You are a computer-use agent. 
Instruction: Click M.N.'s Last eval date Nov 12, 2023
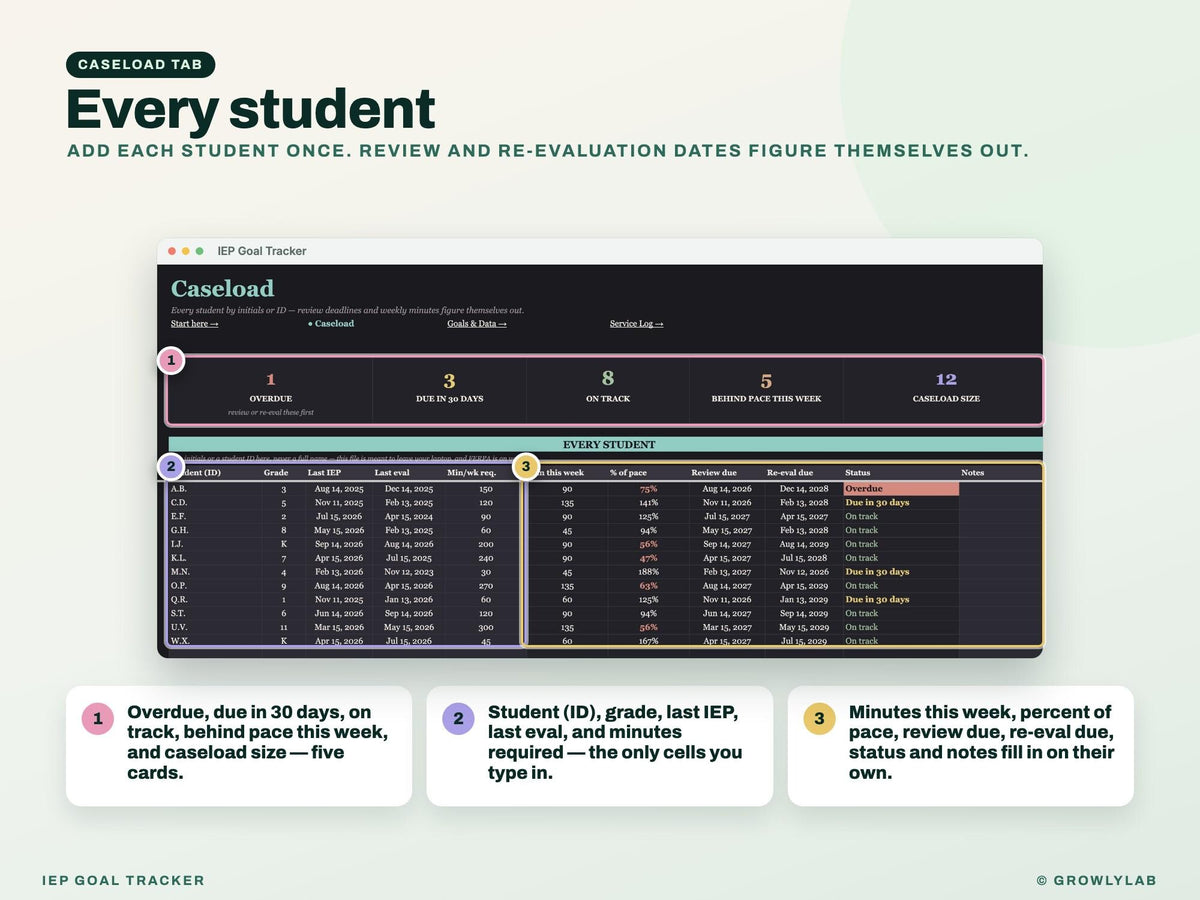[407, 572]
